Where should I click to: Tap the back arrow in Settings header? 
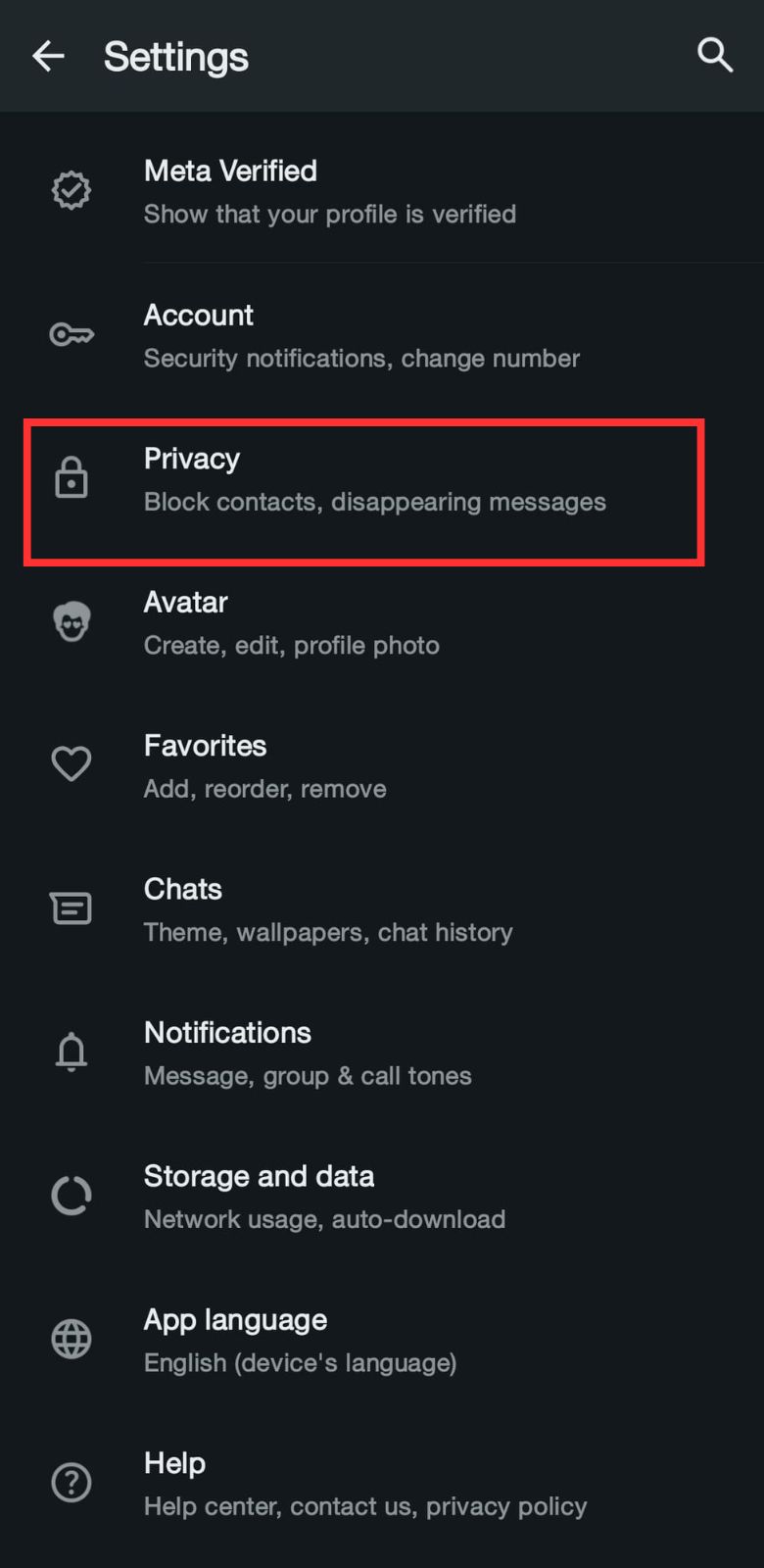click(x=48, y=56)
